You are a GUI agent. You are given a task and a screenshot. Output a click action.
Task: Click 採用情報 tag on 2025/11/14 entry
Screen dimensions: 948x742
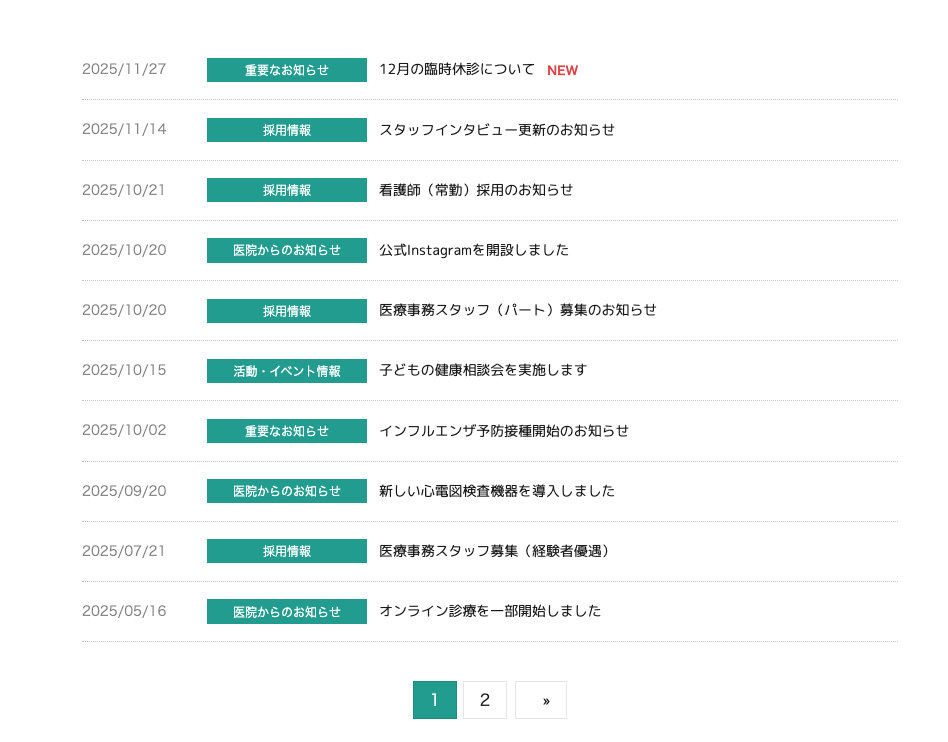point(287,130)
